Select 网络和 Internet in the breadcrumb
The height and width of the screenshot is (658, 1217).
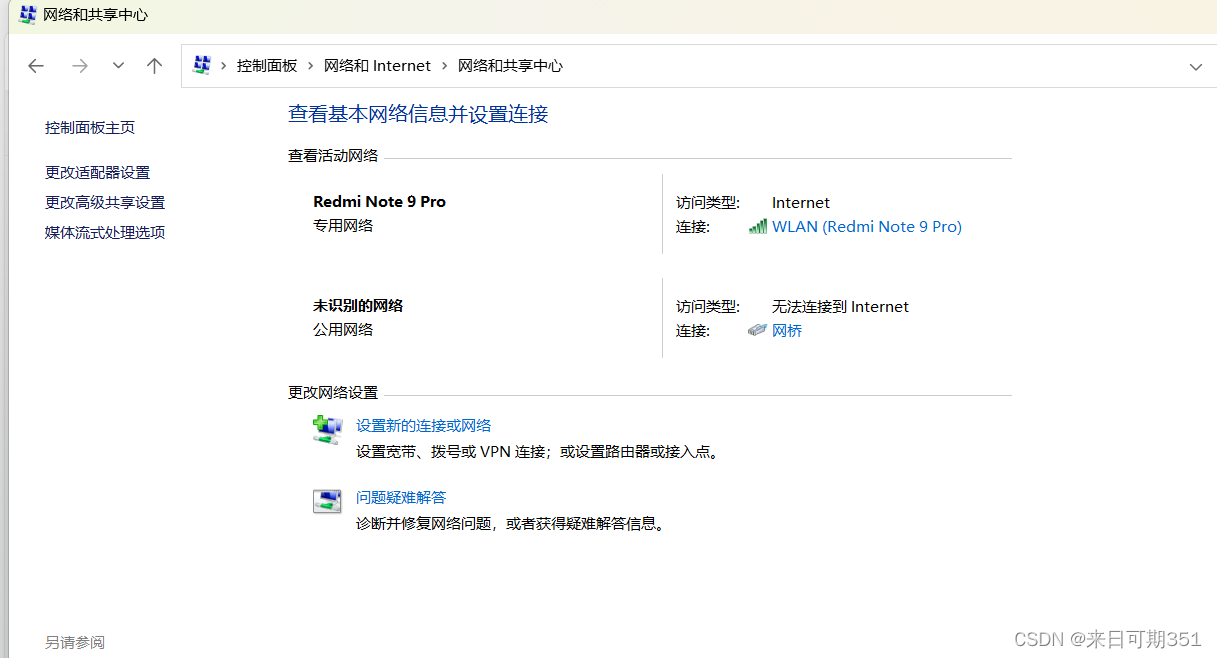pos(377,65)
